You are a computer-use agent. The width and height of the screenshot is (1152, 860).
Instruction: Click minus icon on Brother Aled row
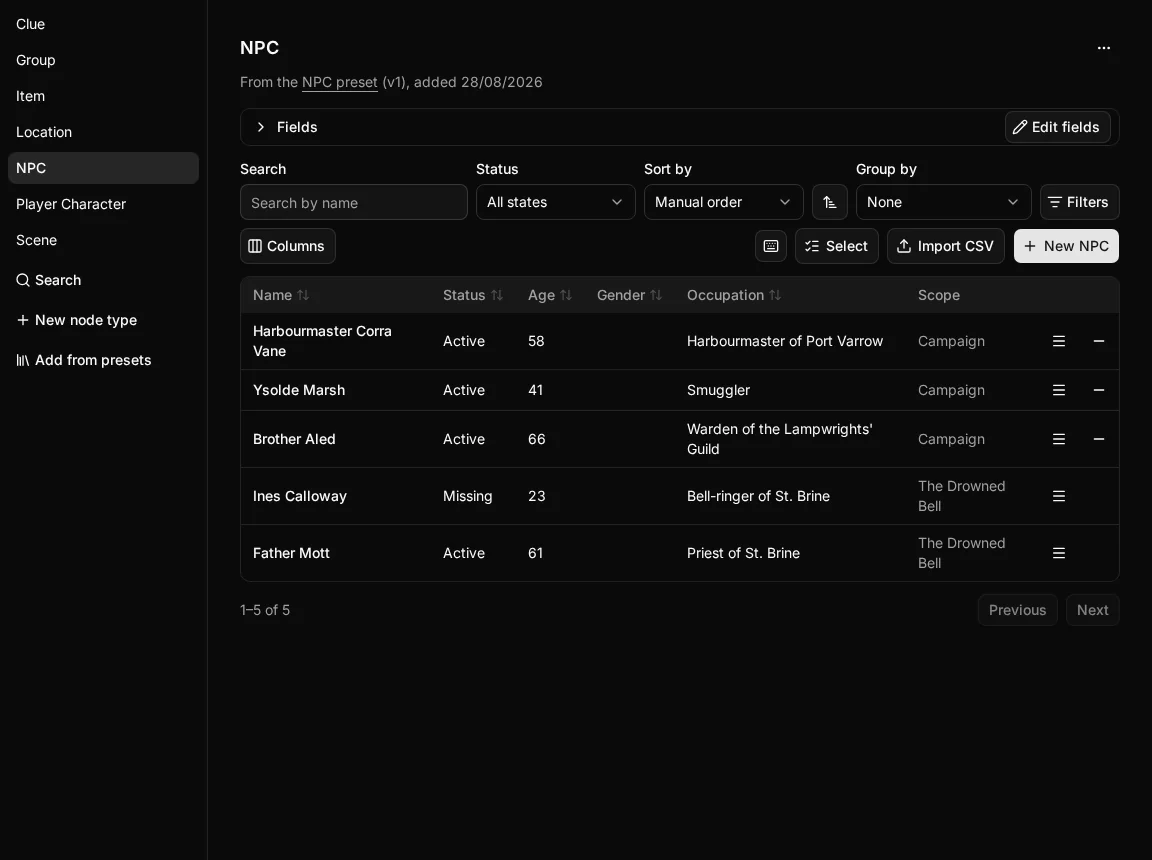pyautogui.click(x=1098, y=439)
